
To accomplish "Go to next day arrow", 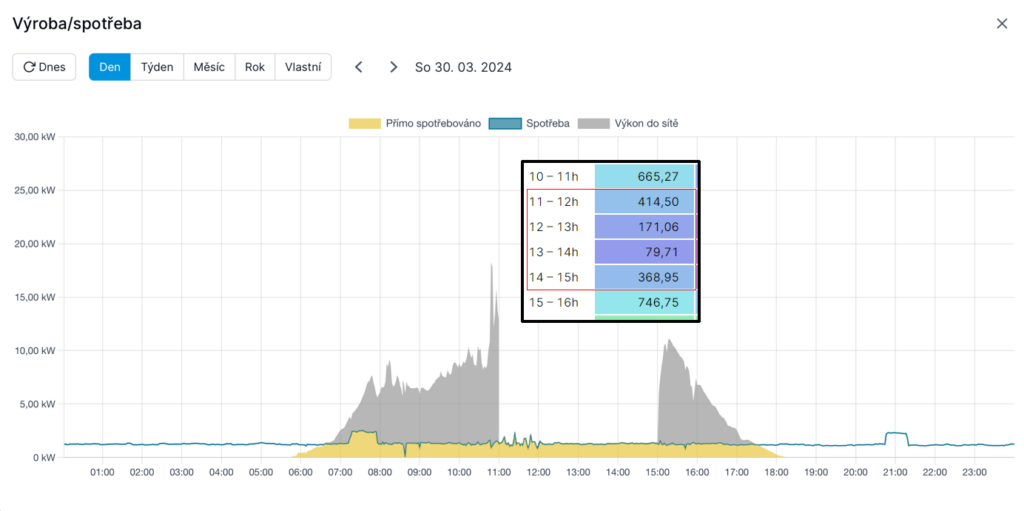I will pos(393,67).
